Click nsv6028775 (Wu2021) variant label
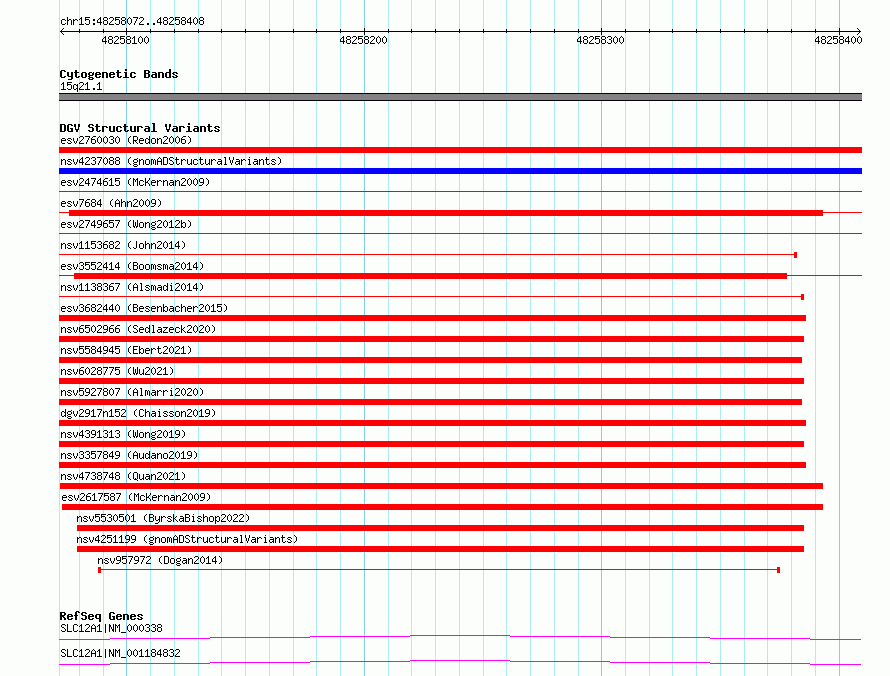This screenshot has width=890, height=676. point(117,371)
